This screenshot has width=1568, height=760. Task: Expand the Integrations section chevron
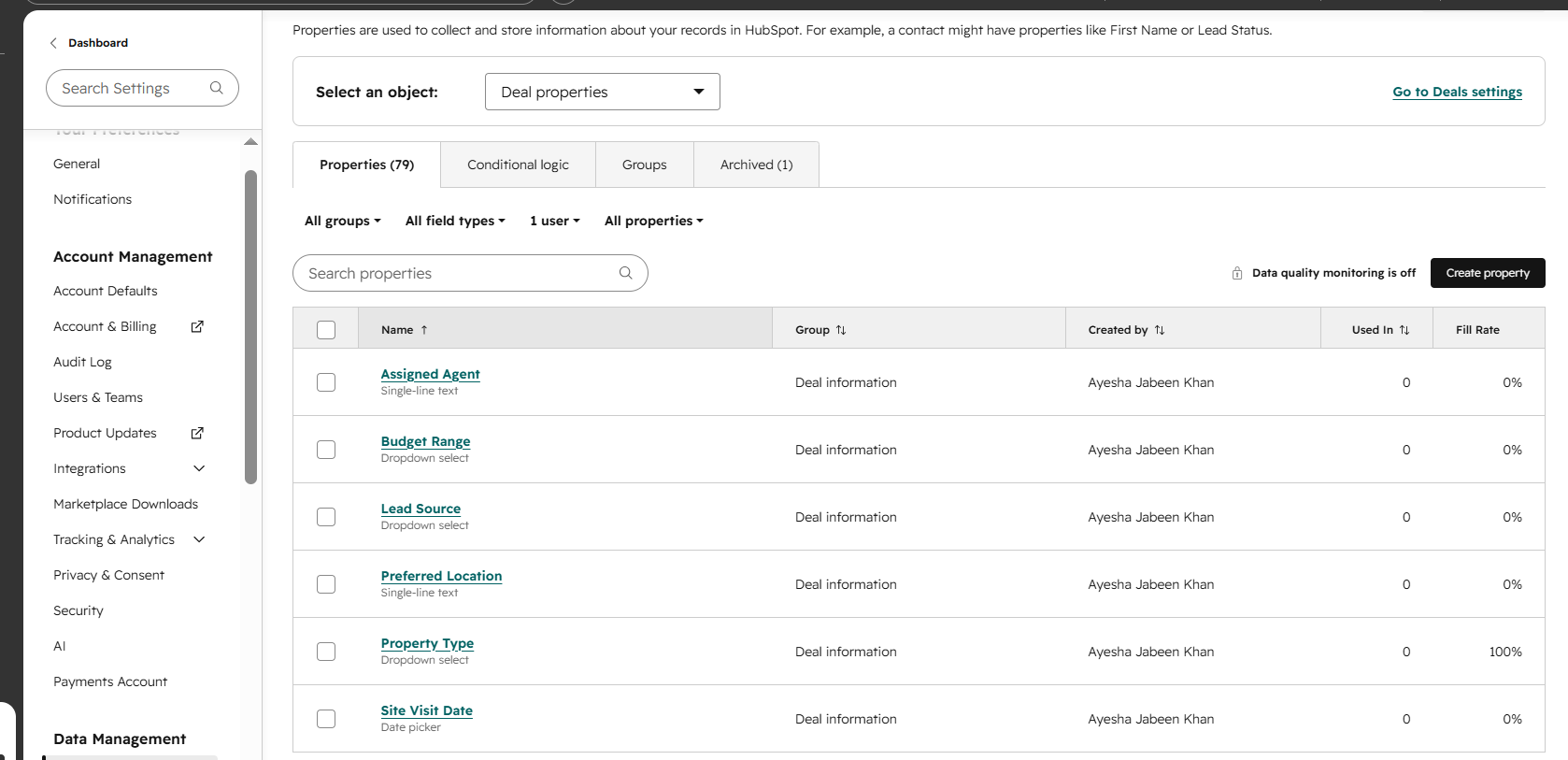point(199,468)
